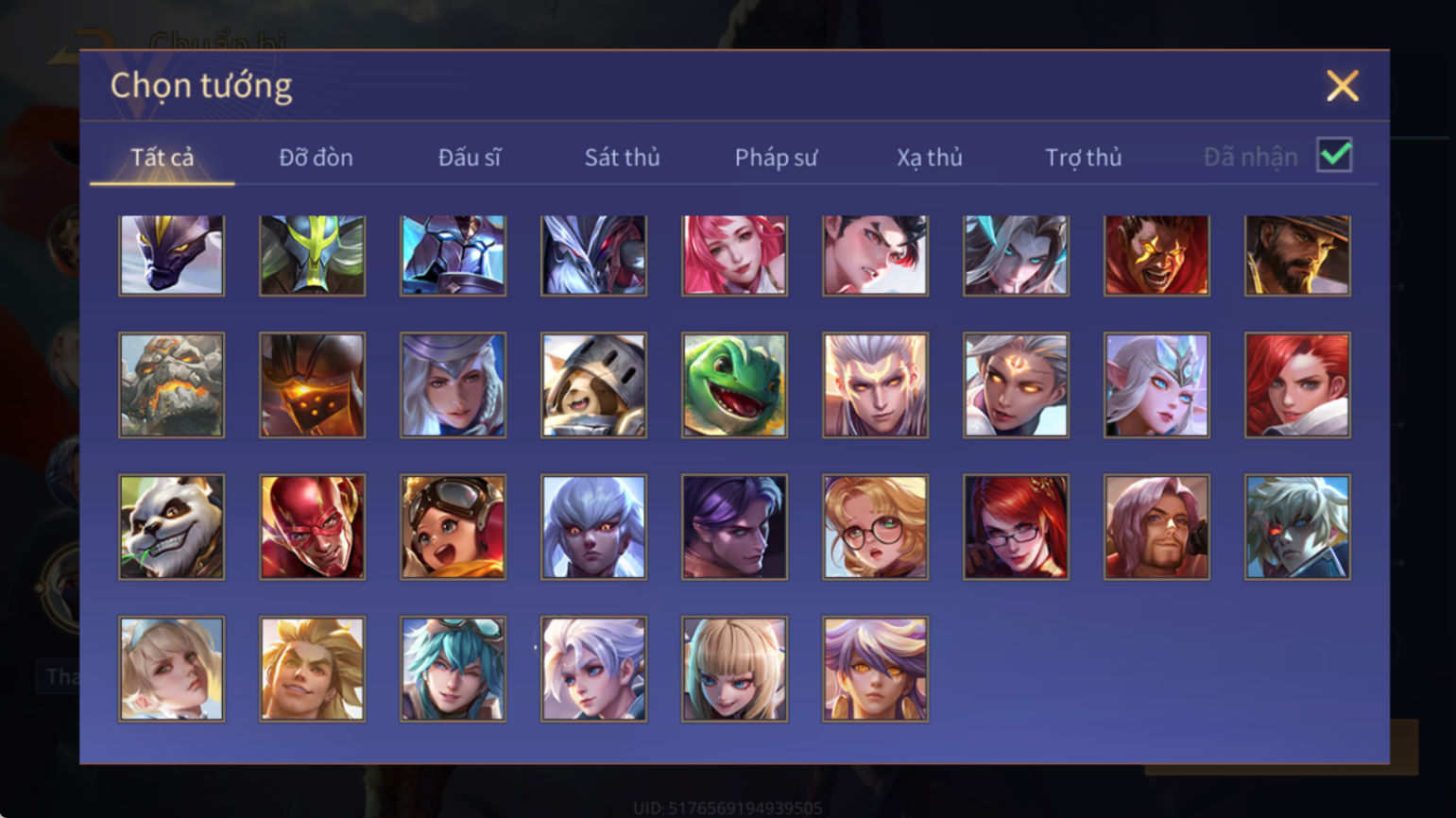Open the Trợ thủ tab
The image size is (1456, 818).
tap(1083, 157)
